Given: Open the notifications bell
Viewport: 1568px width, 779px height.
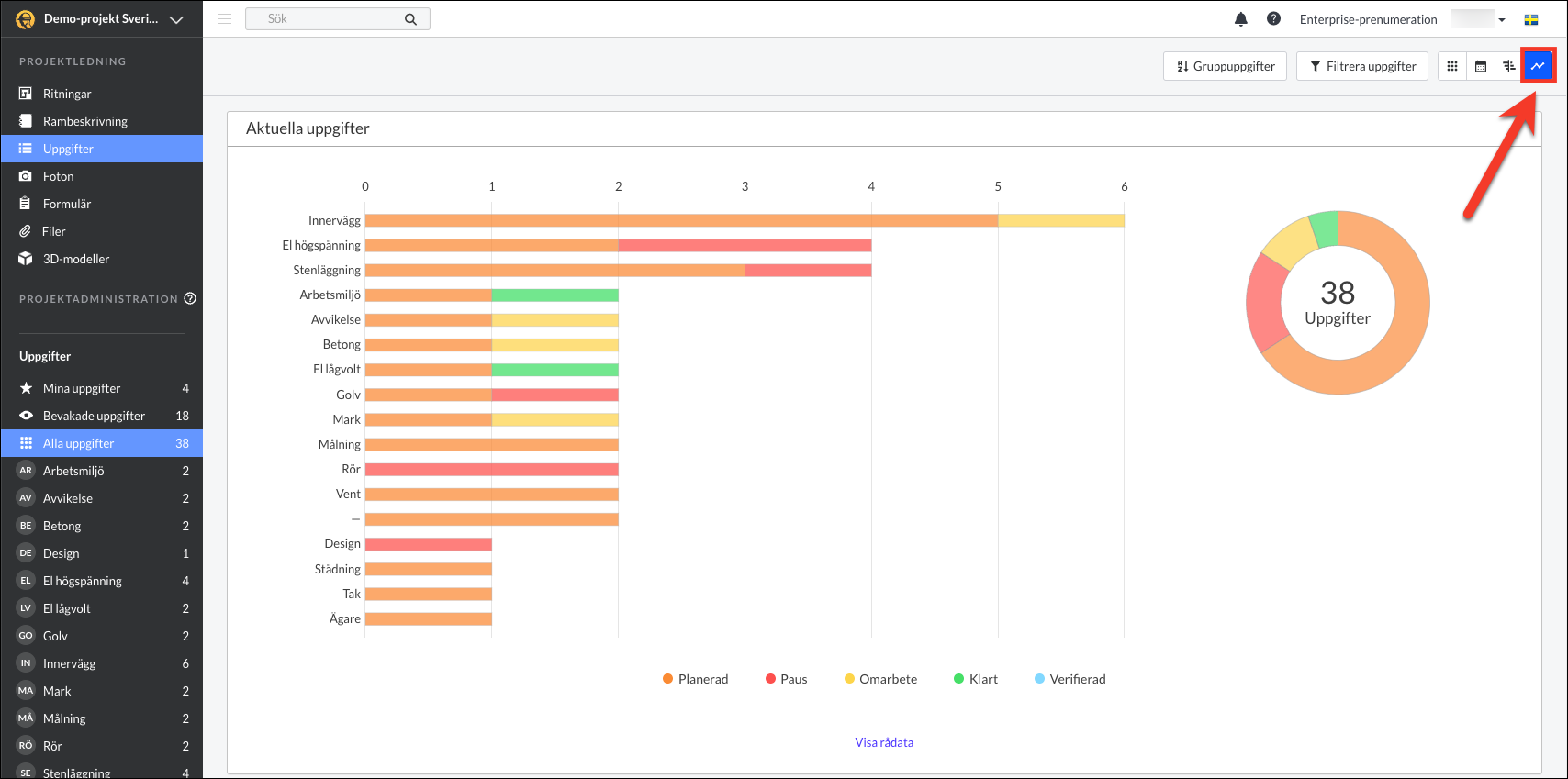Looking at the screenshot, I should coord(1241,19).
